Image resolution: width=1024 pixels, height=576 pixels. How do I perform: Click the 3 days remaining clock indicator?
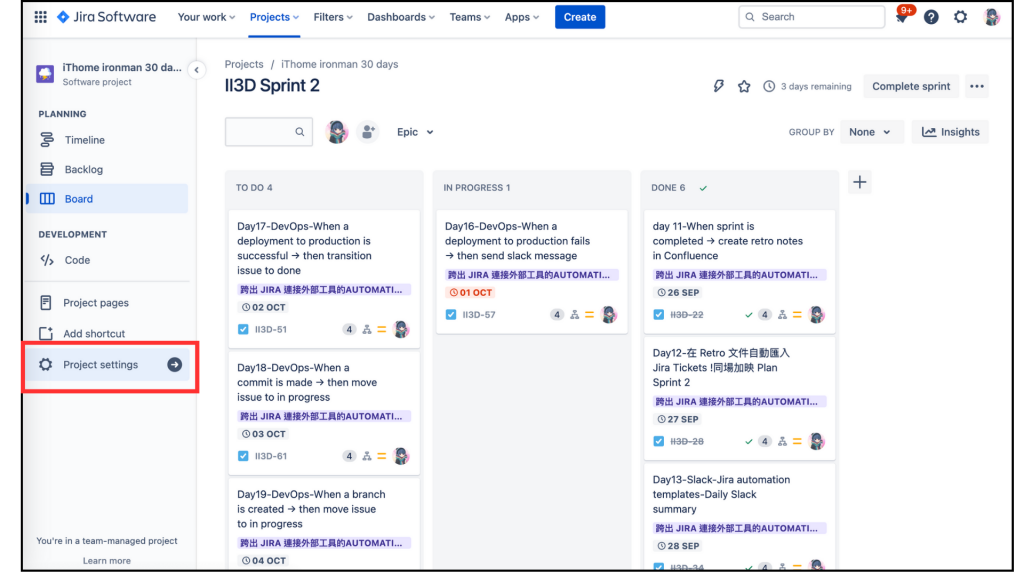pos(807,86)
